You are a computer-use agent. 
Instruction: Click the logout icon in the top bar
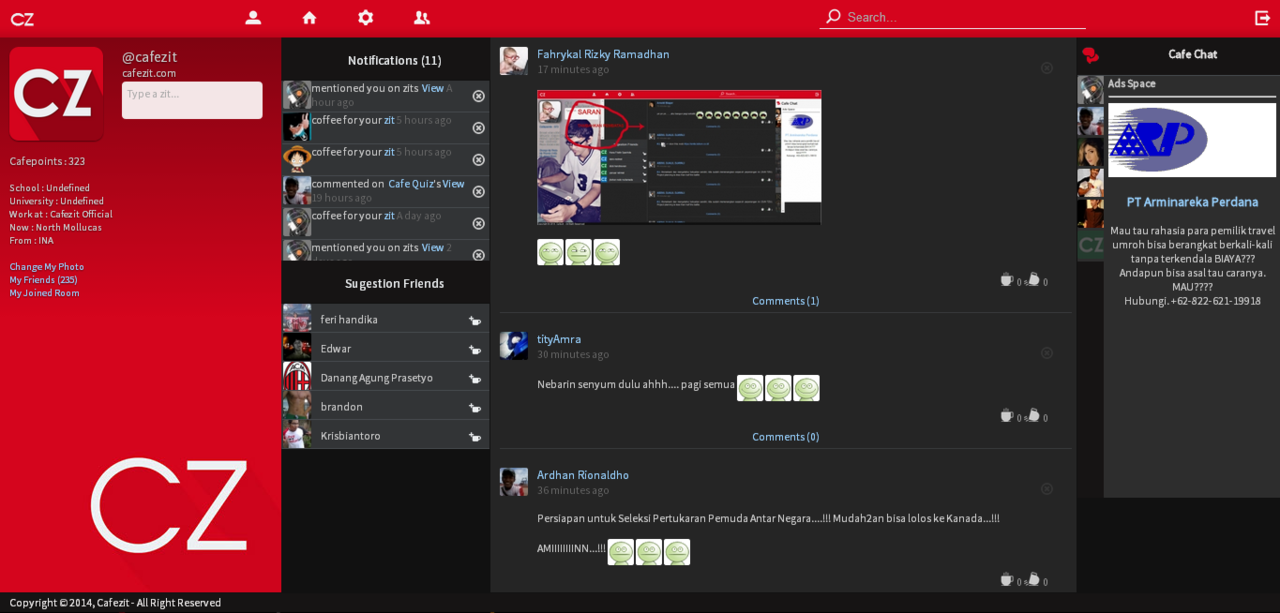tap(1263, 17)
